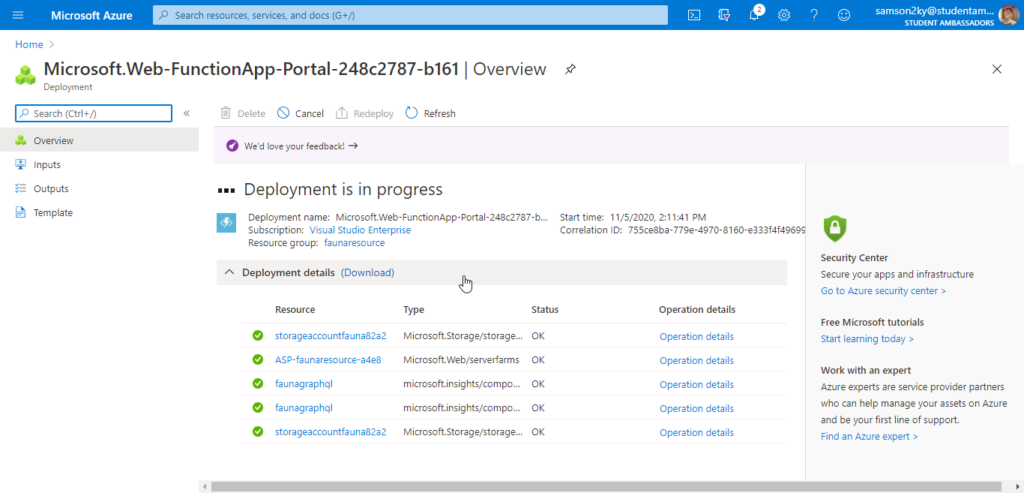Cancel the deployment from the toolbar
The height and width of the screenshot is (493, 1024).
[x=300, y=114]
